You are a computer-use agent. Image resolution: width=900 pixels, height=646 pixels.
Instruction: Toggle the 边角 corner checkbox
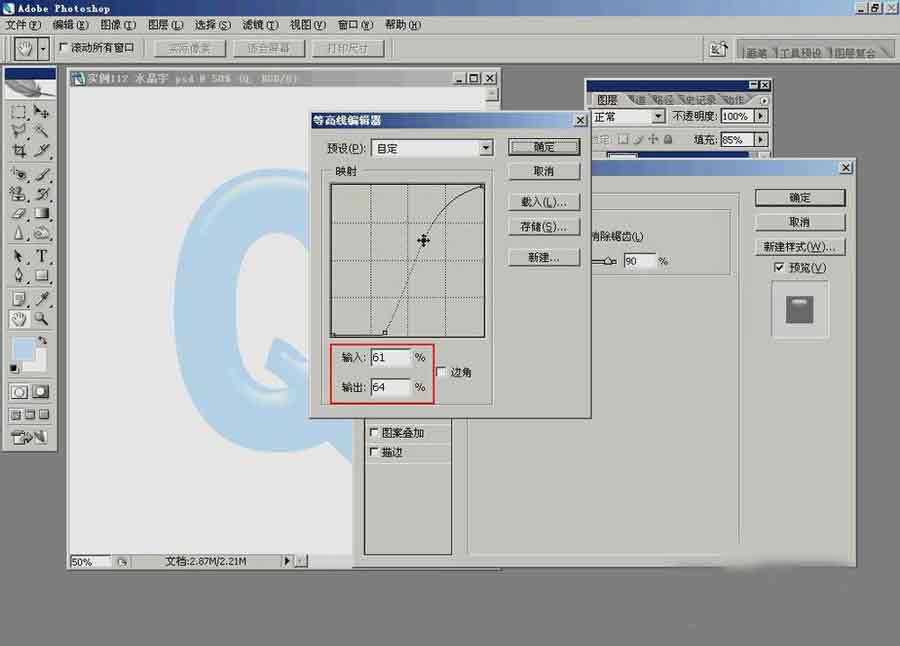click(x=441, y=371)
